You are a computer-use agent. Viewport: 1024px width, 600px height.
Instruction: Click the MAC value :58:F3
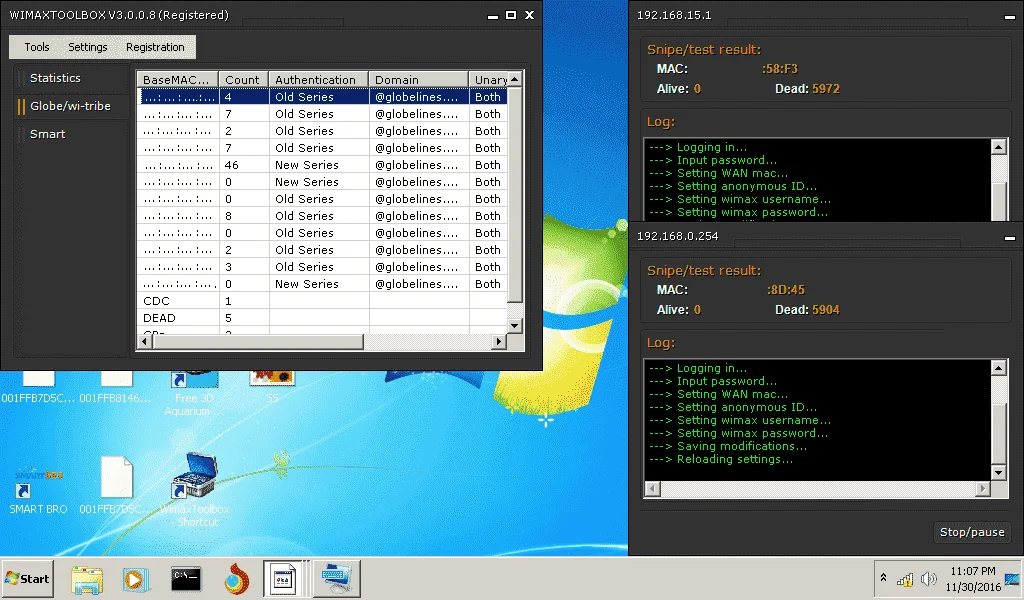(x=780, y=69)
